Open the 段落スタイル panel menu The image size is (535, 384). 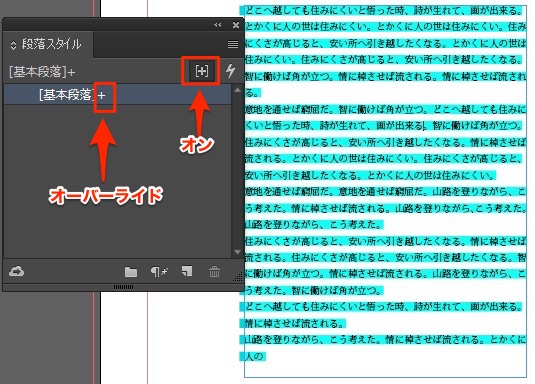[233, 44]
